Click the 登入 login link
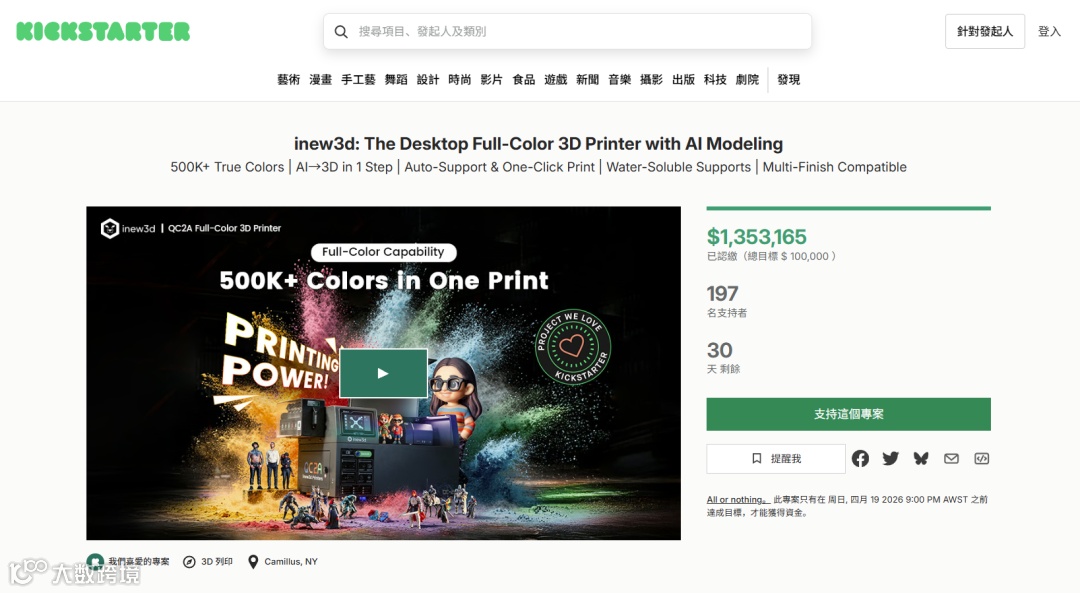1080x593 pixels. tap(1049, 32)
